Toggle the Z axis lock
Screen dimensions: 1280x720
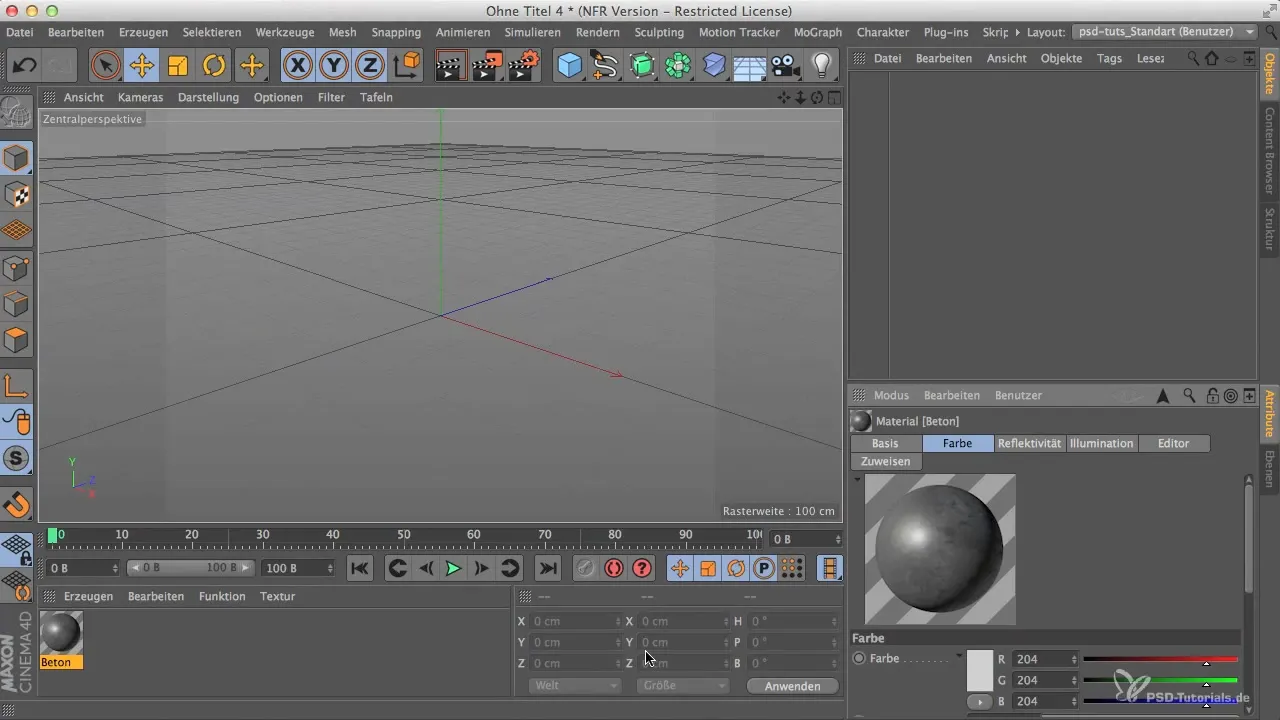coord(370,66)
